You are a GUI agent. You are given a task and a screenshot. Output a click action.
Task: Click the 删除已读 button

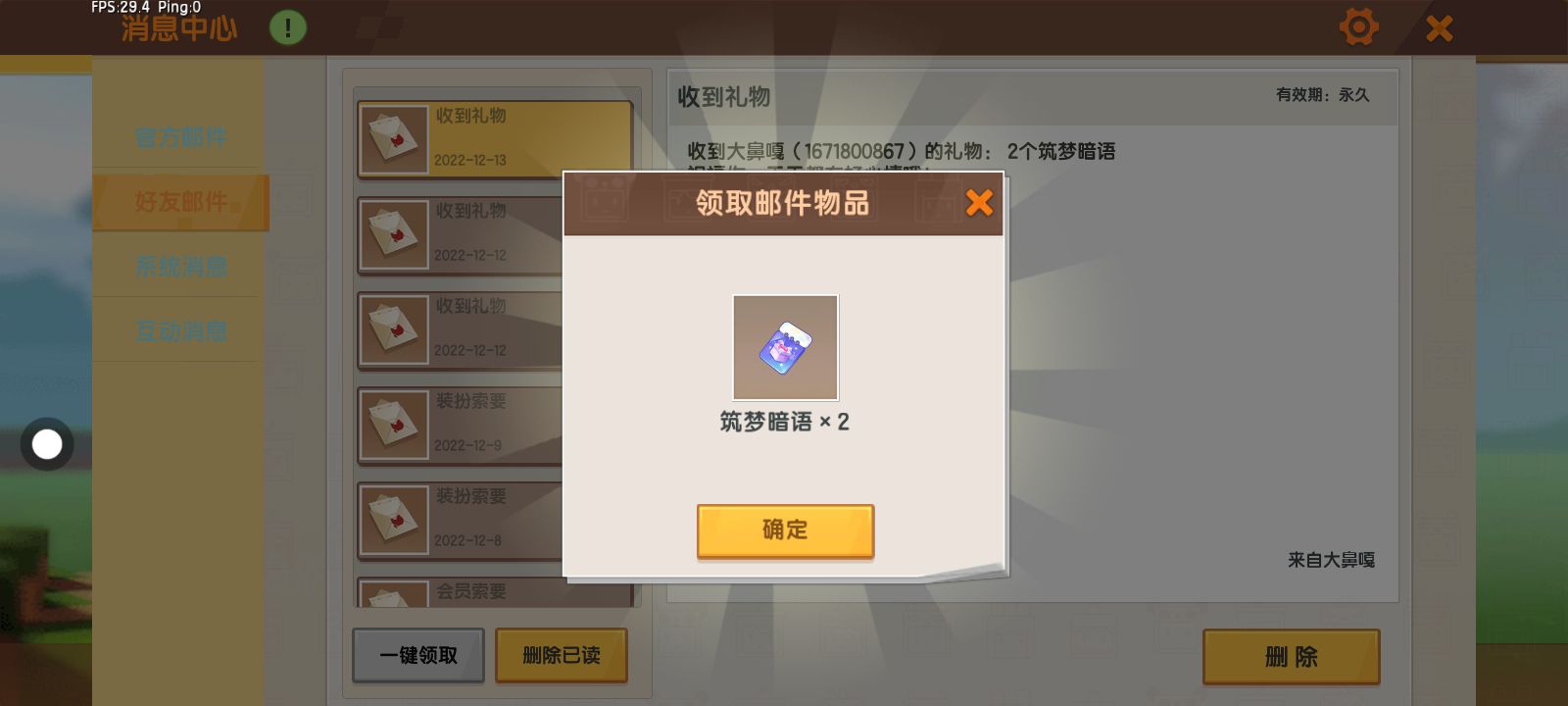562,655
